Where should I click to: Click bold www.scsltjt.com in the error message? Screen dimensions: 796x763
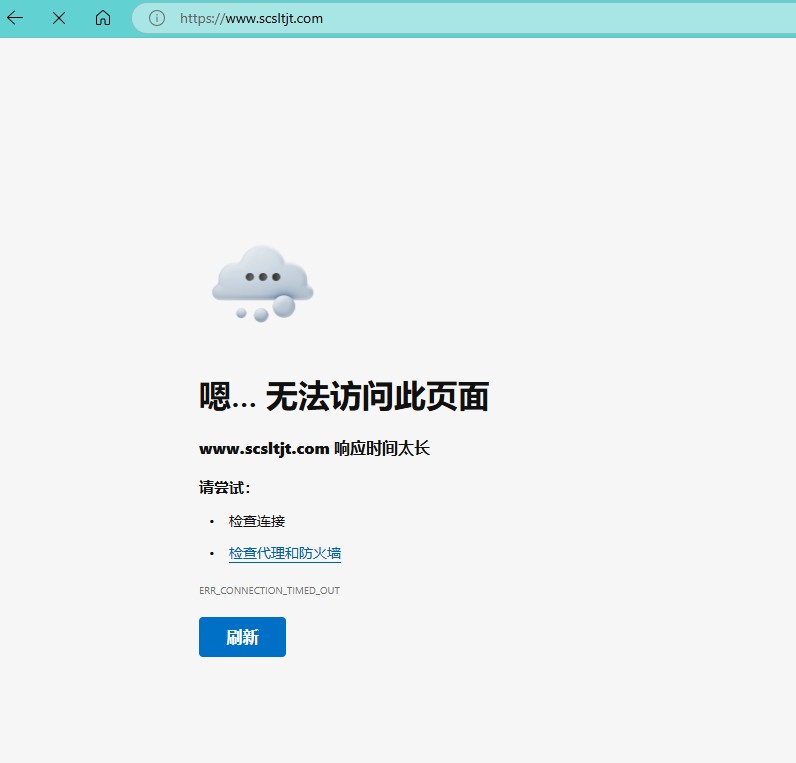[x=264, y=449]
